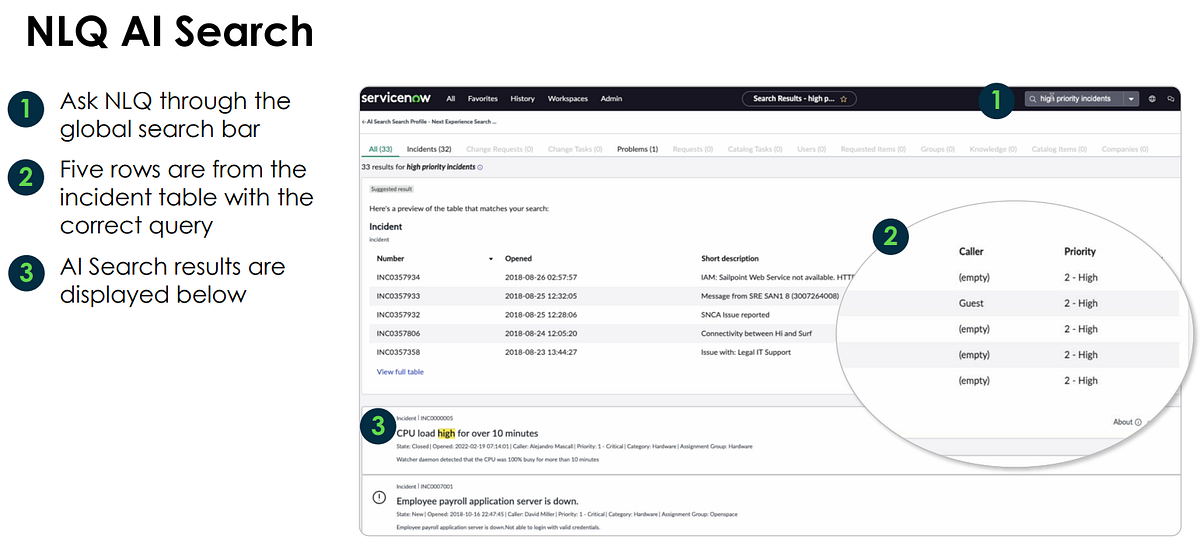Image resolution: width=1200 pixels, height=557 pixels.
Task: Click the info icon beside high priority incidents
Action: click(x=480, y=167)
